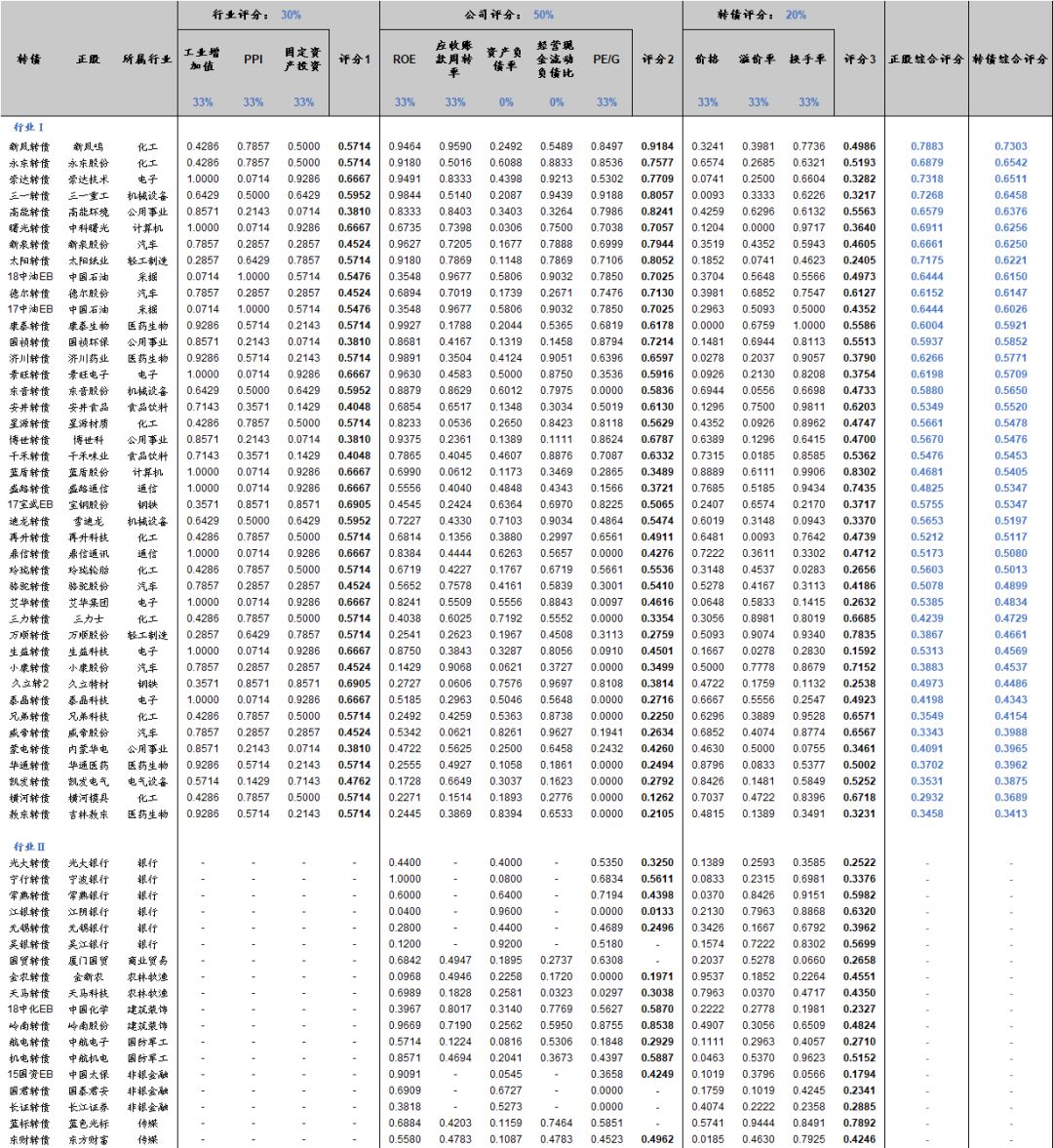Click the PE/G column header
1053x1148 pixels.
[606, 59]
